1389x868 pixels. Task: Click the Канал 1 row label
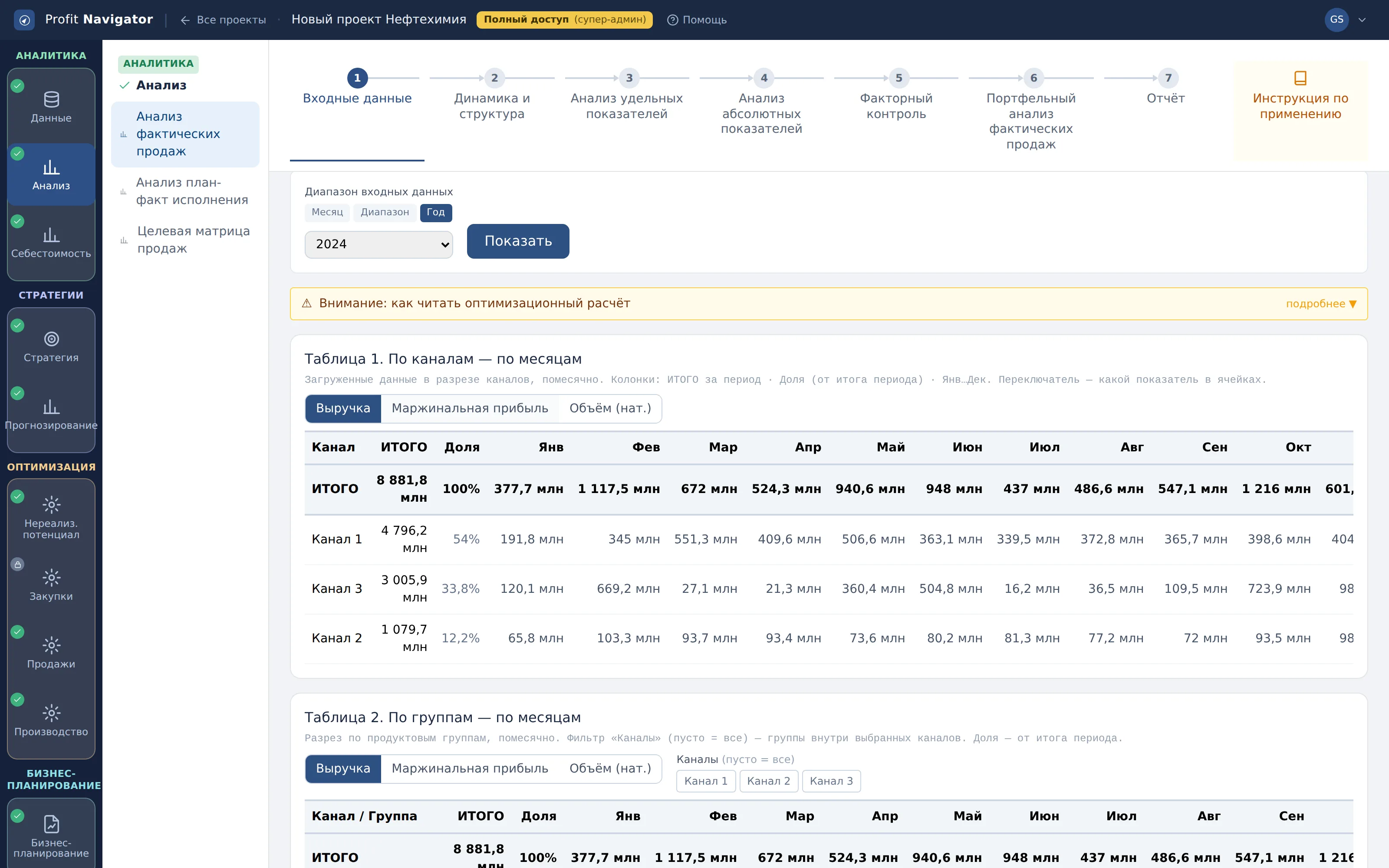click(x=336, y=539)
